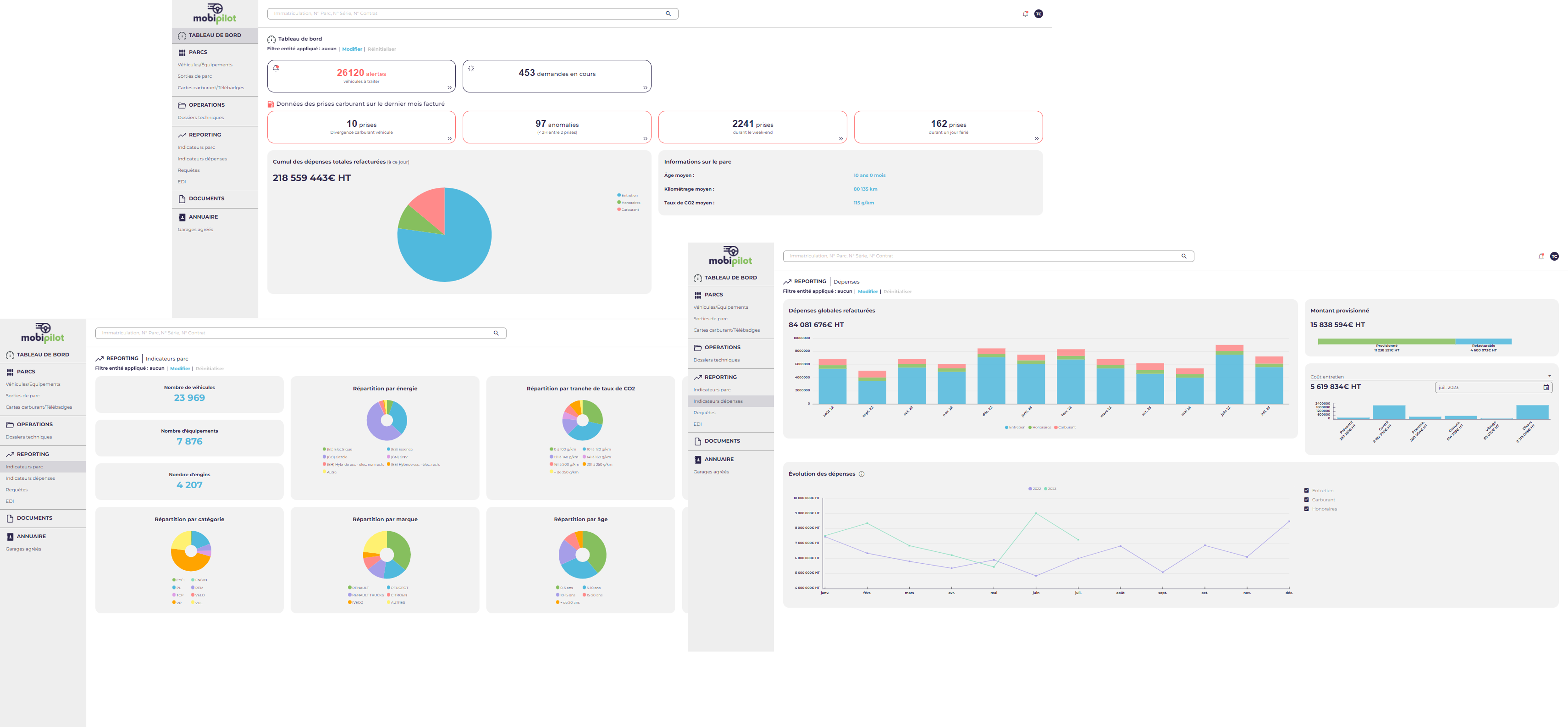Click the mobipilot logo in the Dépenses screen
This screenshot has width=1568, height=727.
tap(730, 256)
